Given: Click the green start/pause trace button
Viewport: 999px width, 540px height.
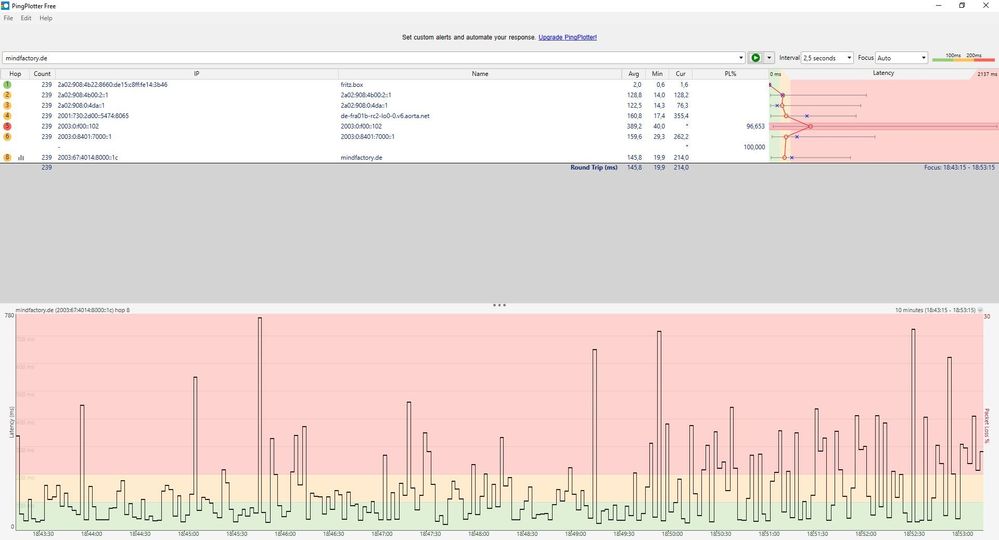Looking at the screenshot, I should click(756, 58).
